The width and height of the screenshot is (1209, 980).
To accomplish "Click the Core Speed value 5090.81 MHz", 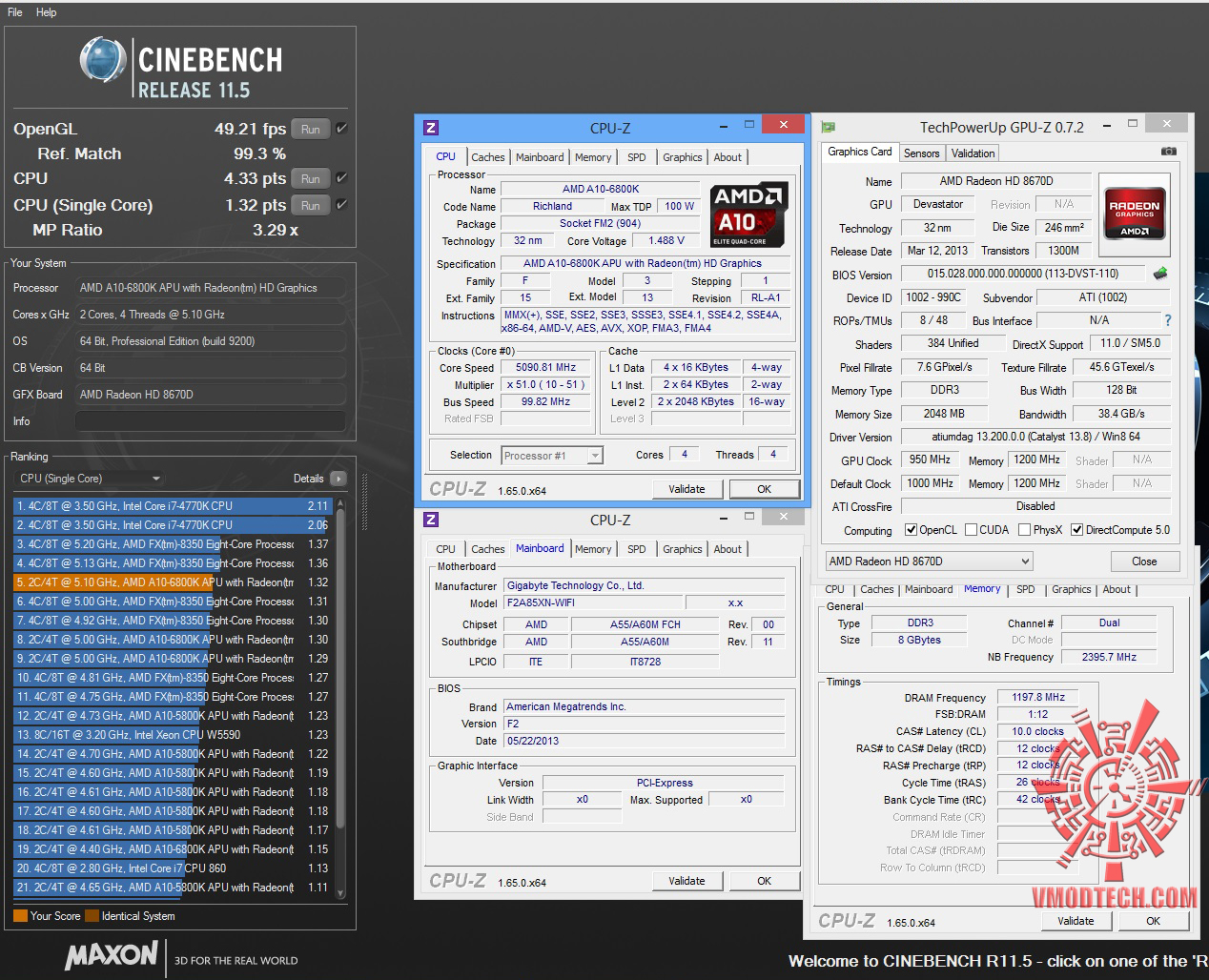I will pos(546,367).
